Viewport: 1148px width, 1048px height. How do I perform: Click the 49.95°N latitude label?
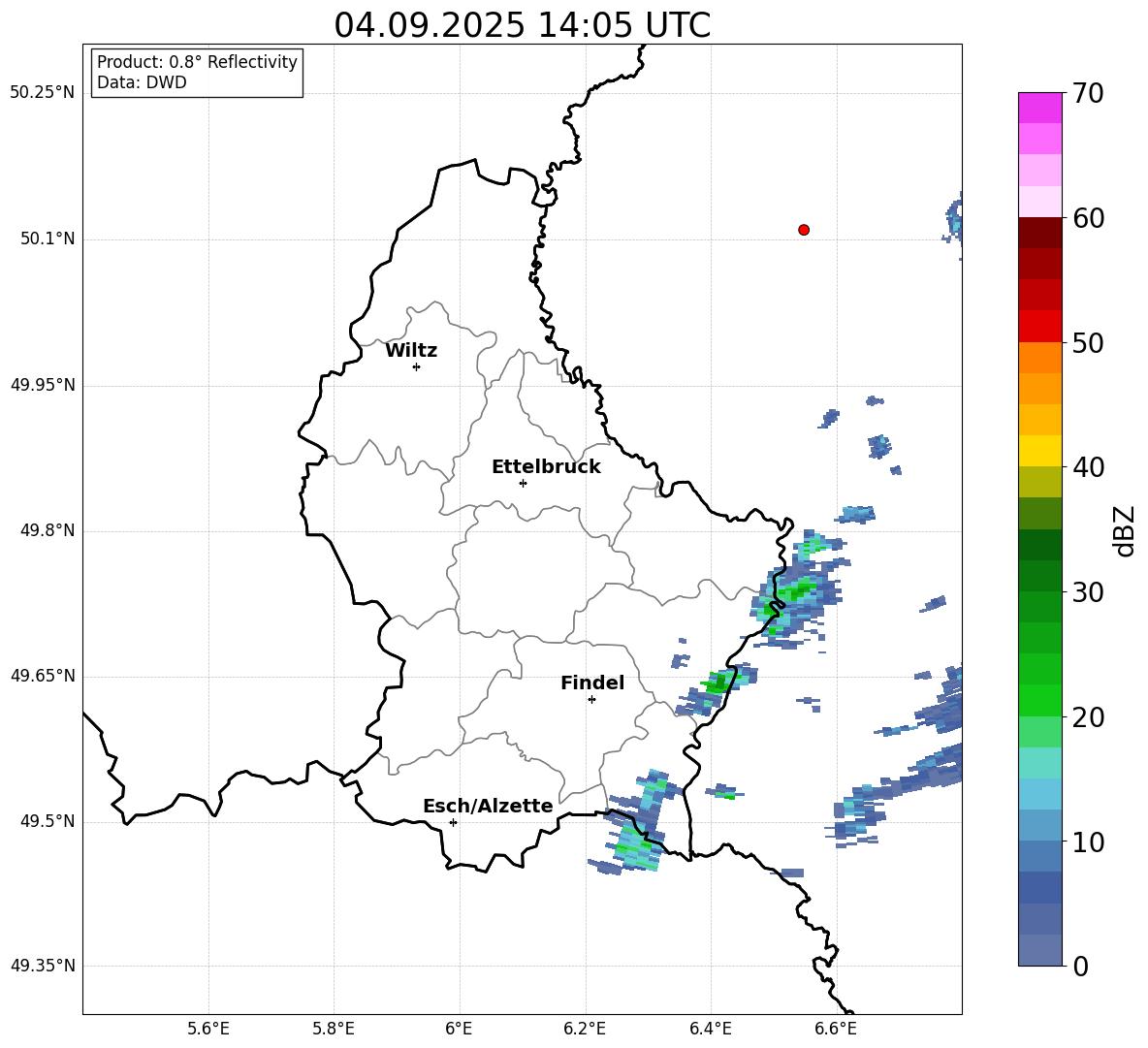click(x=43, y=385)
